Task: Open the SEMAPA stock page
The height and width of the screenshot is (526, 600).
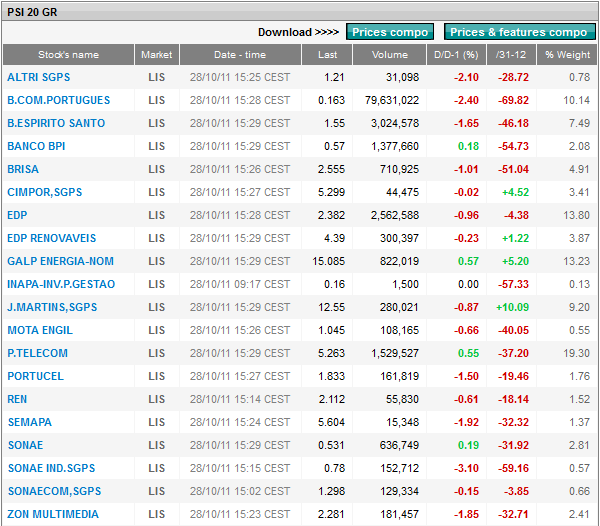Action: coord(29,422)
